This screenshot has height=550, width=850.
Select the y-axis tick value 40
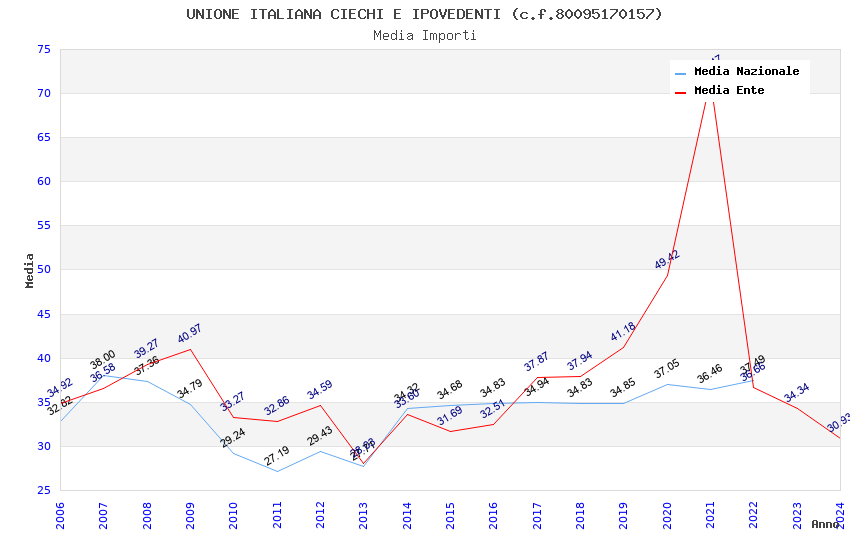44,358
